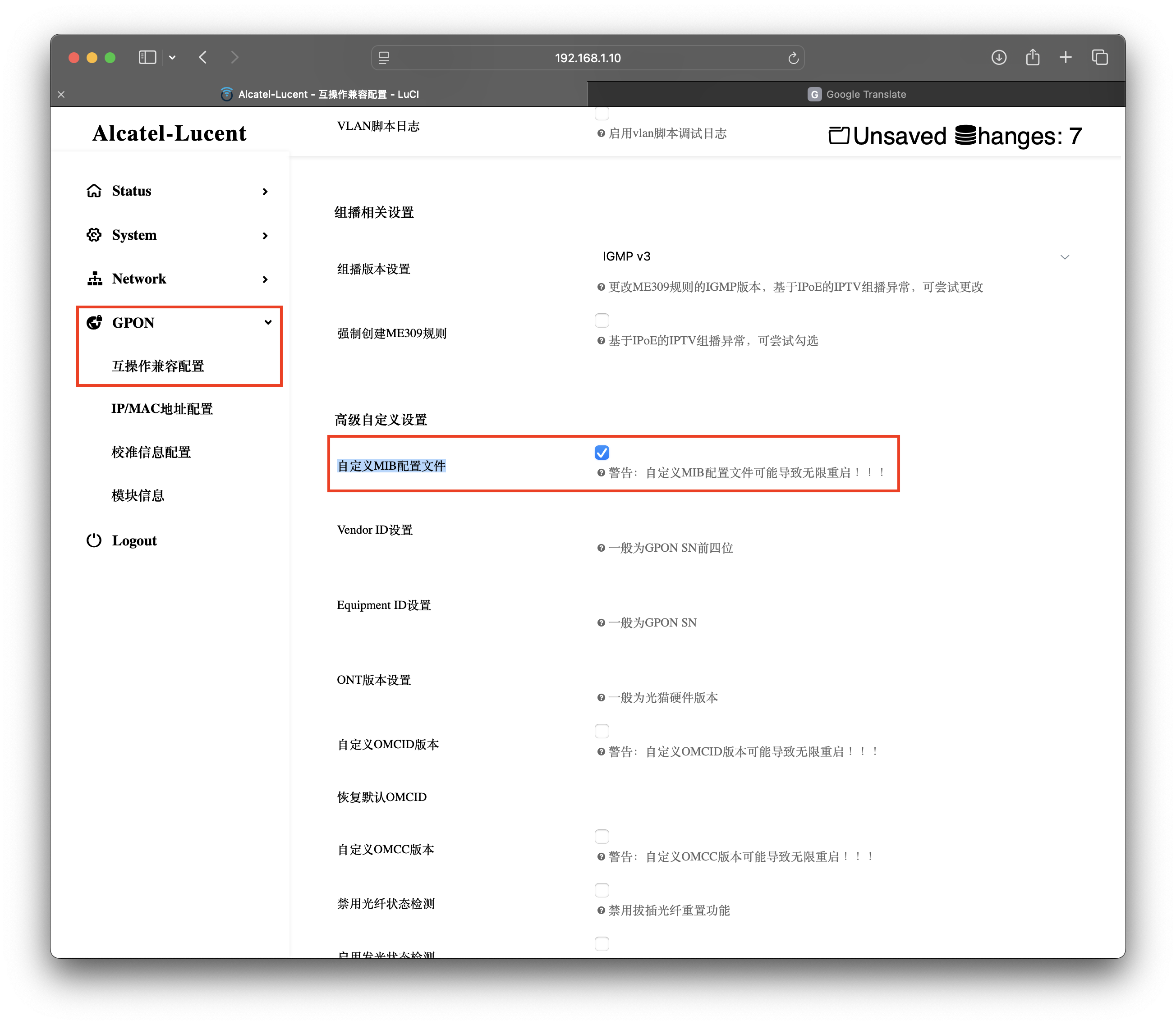Tick the 自定义OMCID版本 checkbox
This screenshot has width=1176, height=1025.
click(x=602, y=731)
